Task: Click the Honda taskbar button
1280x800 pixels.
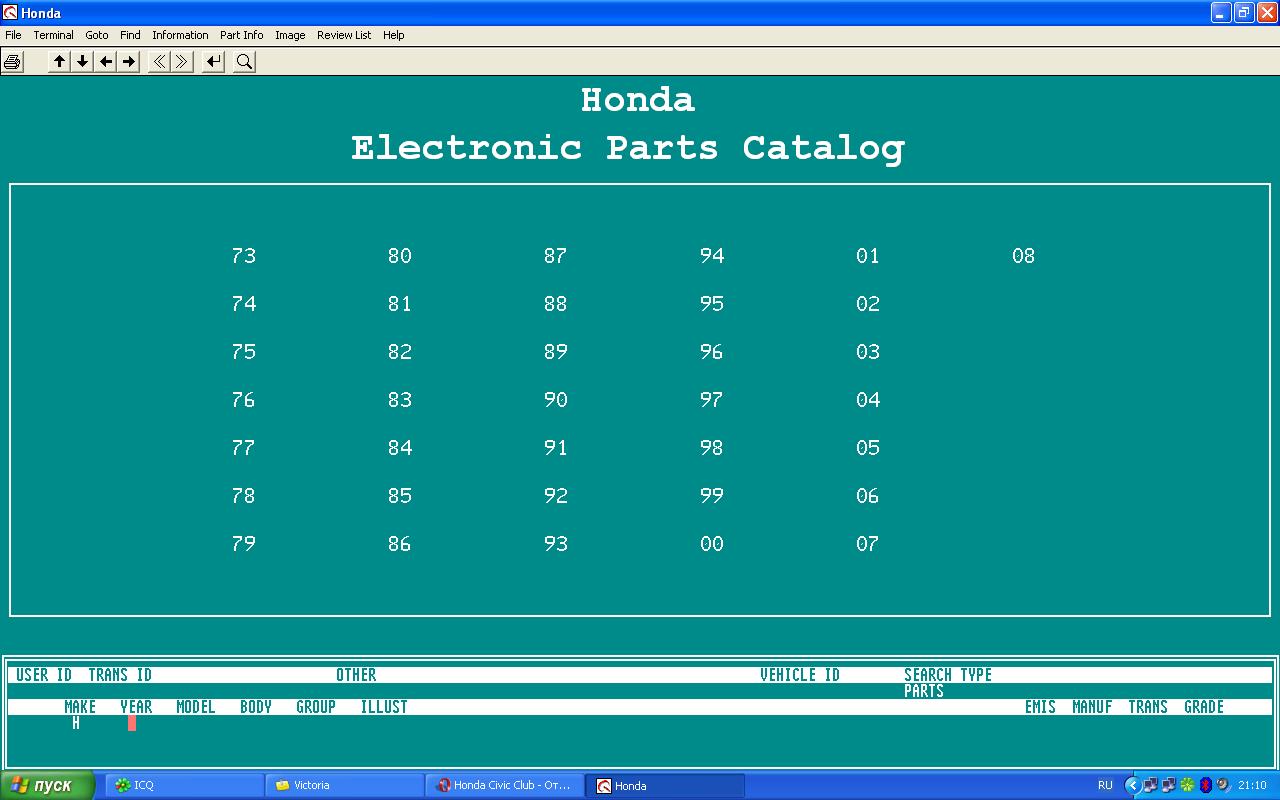Action: coord(665,786)
